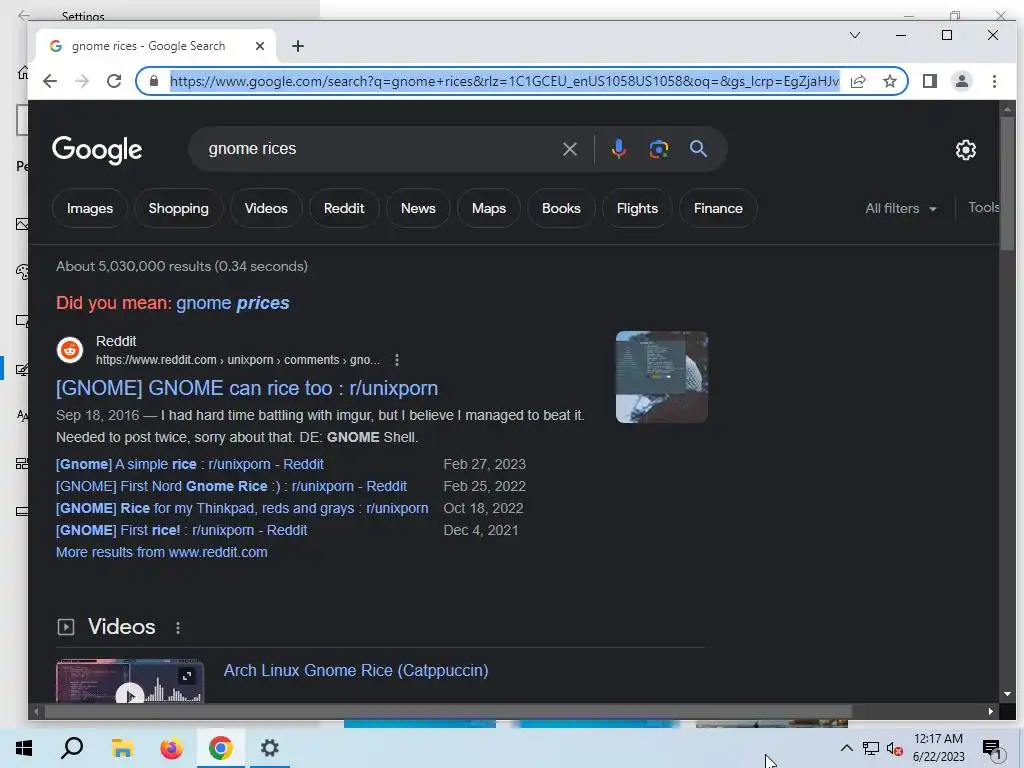Click the Reddit favicon on first result
Screen dimensions: 1024x768
pyautogui.click(x=70, y=350)
